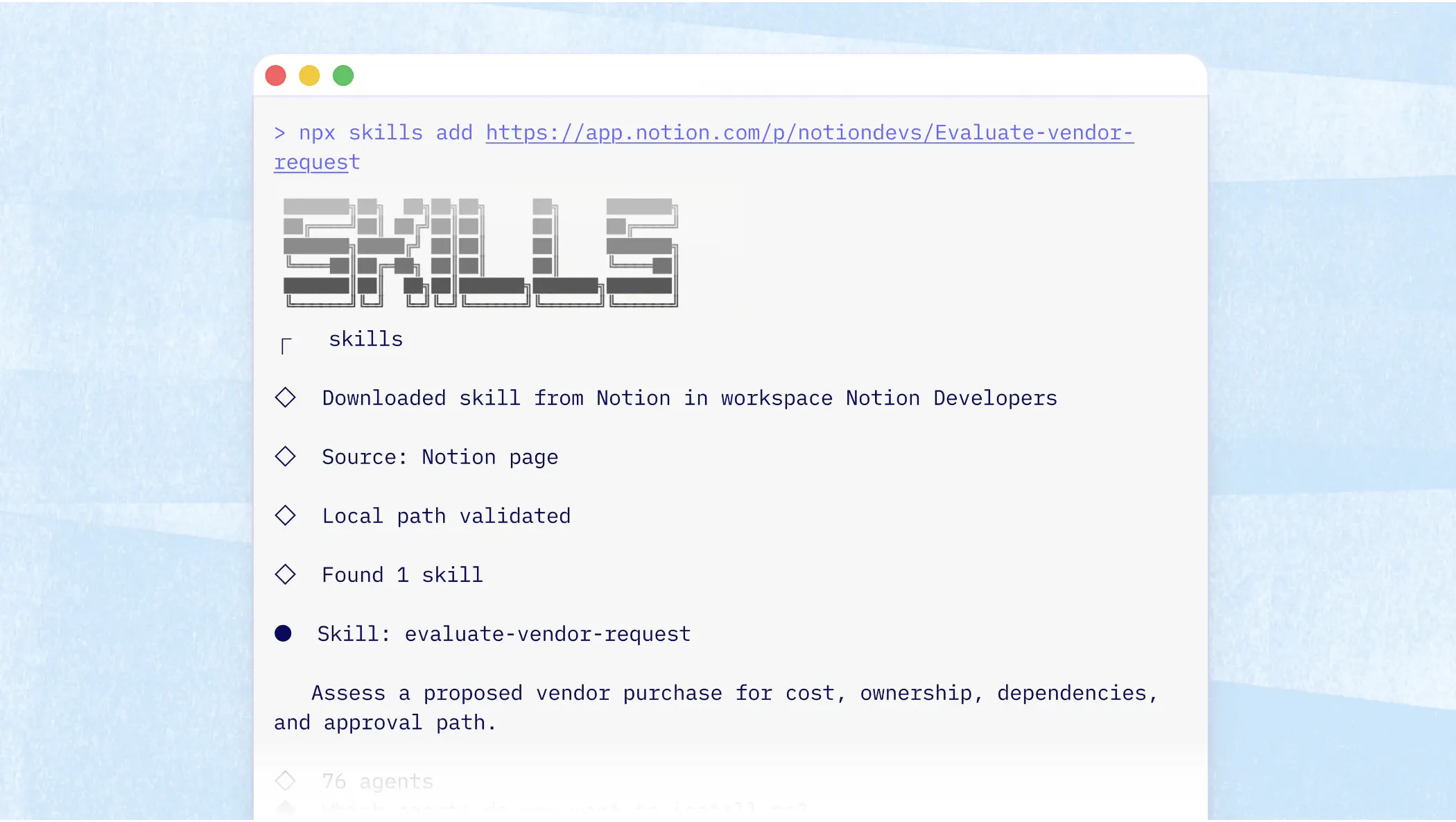The height and width of the screenshot is (822, 1456).
Task: Click the 'Found 1 skill' line
Action: (402, 575)
